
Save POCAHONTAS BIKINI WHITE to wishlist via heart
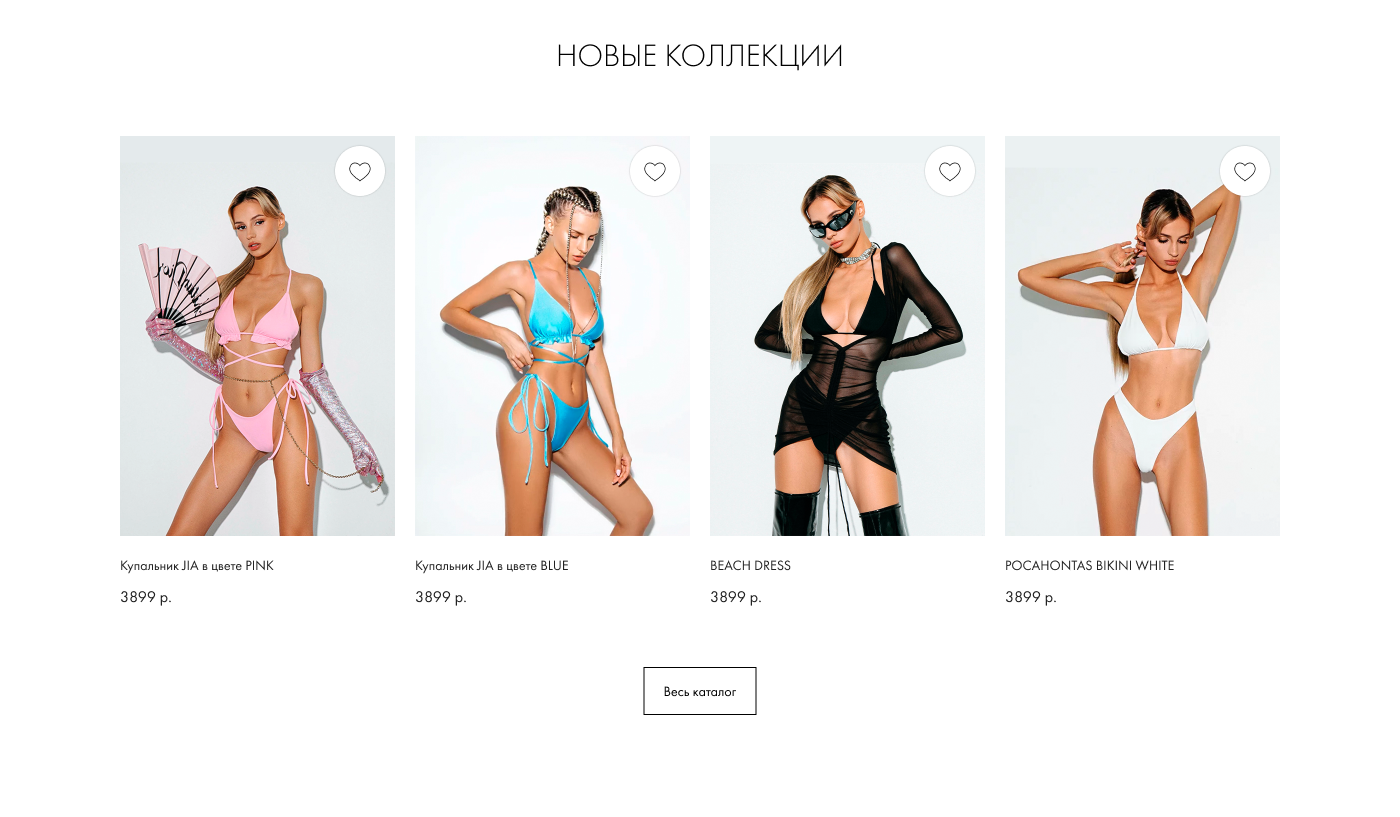point(1245,171)
